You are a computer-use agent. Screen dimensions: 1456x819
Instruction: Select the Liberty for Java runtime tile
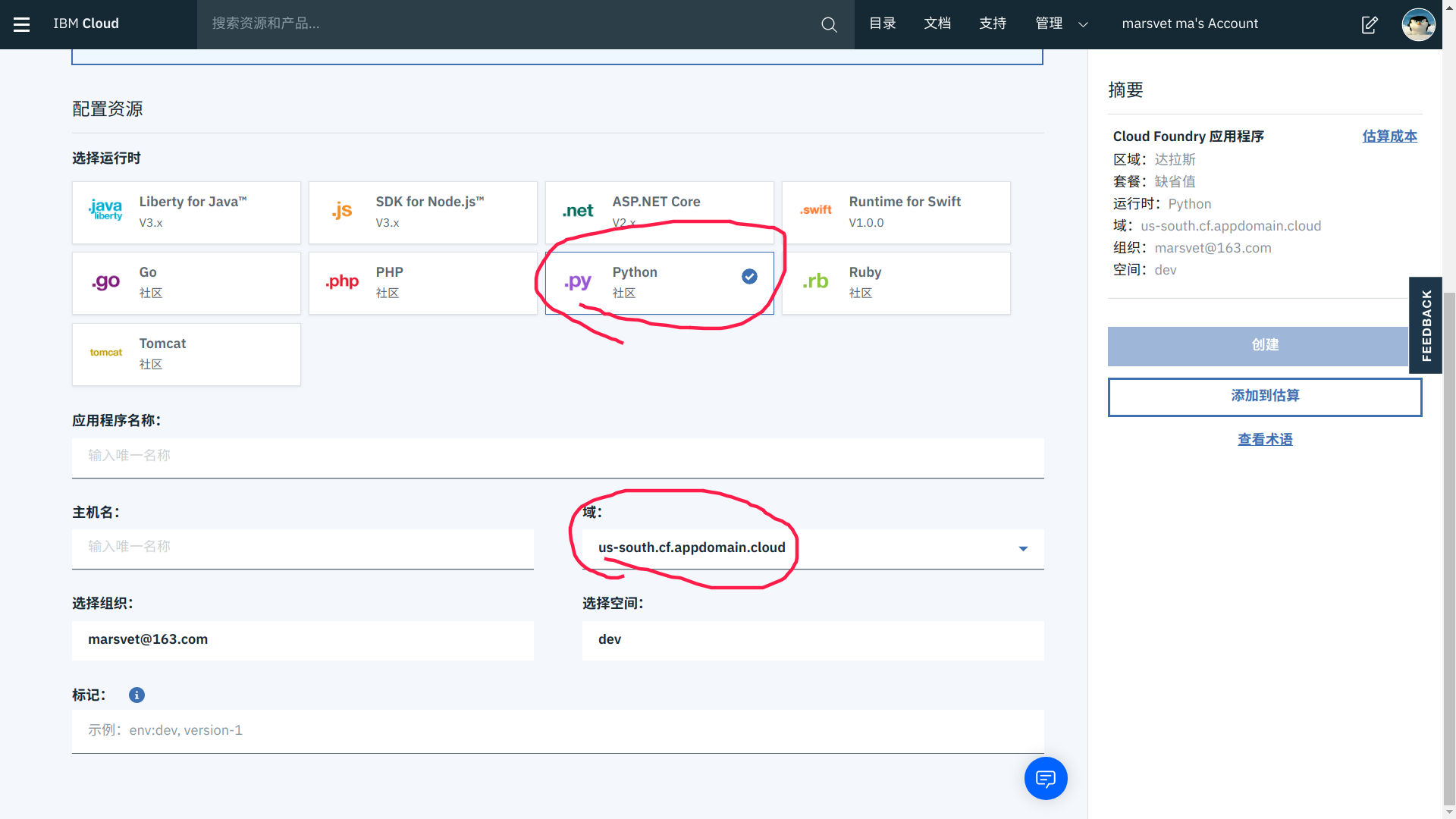(187, 212)
